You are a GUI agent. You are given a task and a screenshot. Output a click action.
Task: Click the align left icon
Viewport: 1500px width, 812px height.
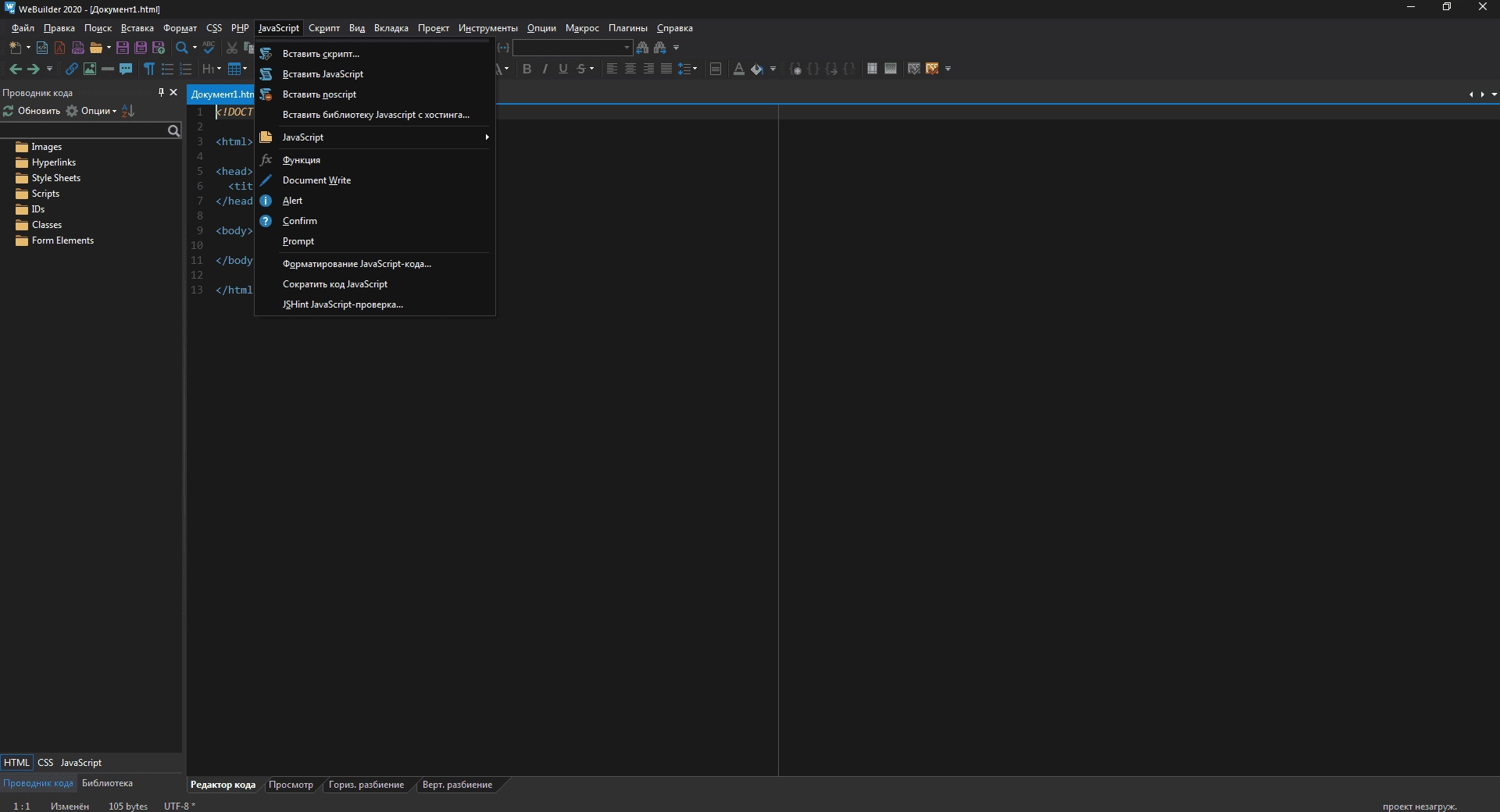[x=612, y=69]
